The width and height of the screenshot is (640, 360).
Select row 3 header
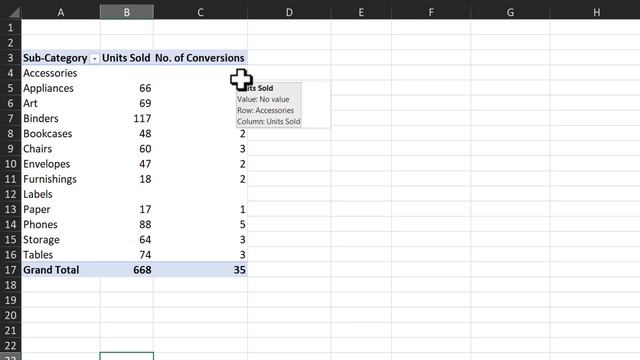(x=11, y=58)
